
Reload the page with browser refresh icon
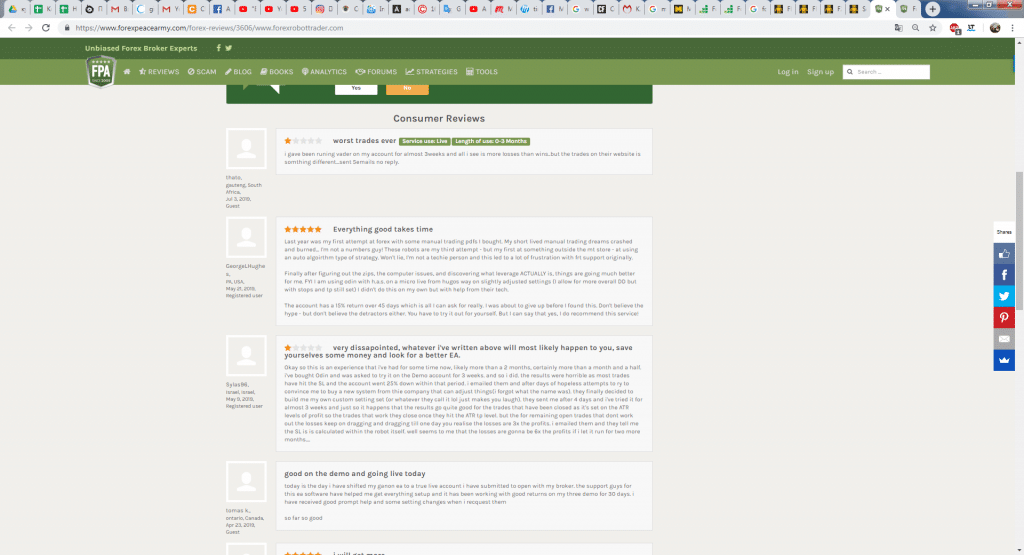[46, 28]
